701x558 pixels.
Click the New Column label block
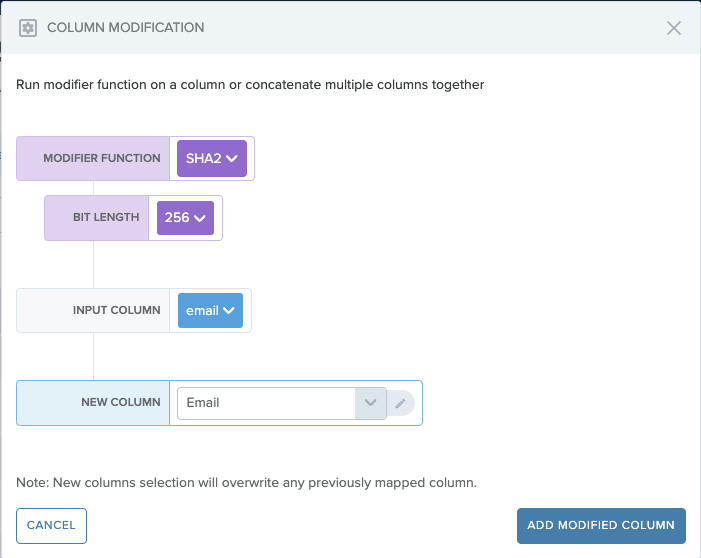point(93,403)
